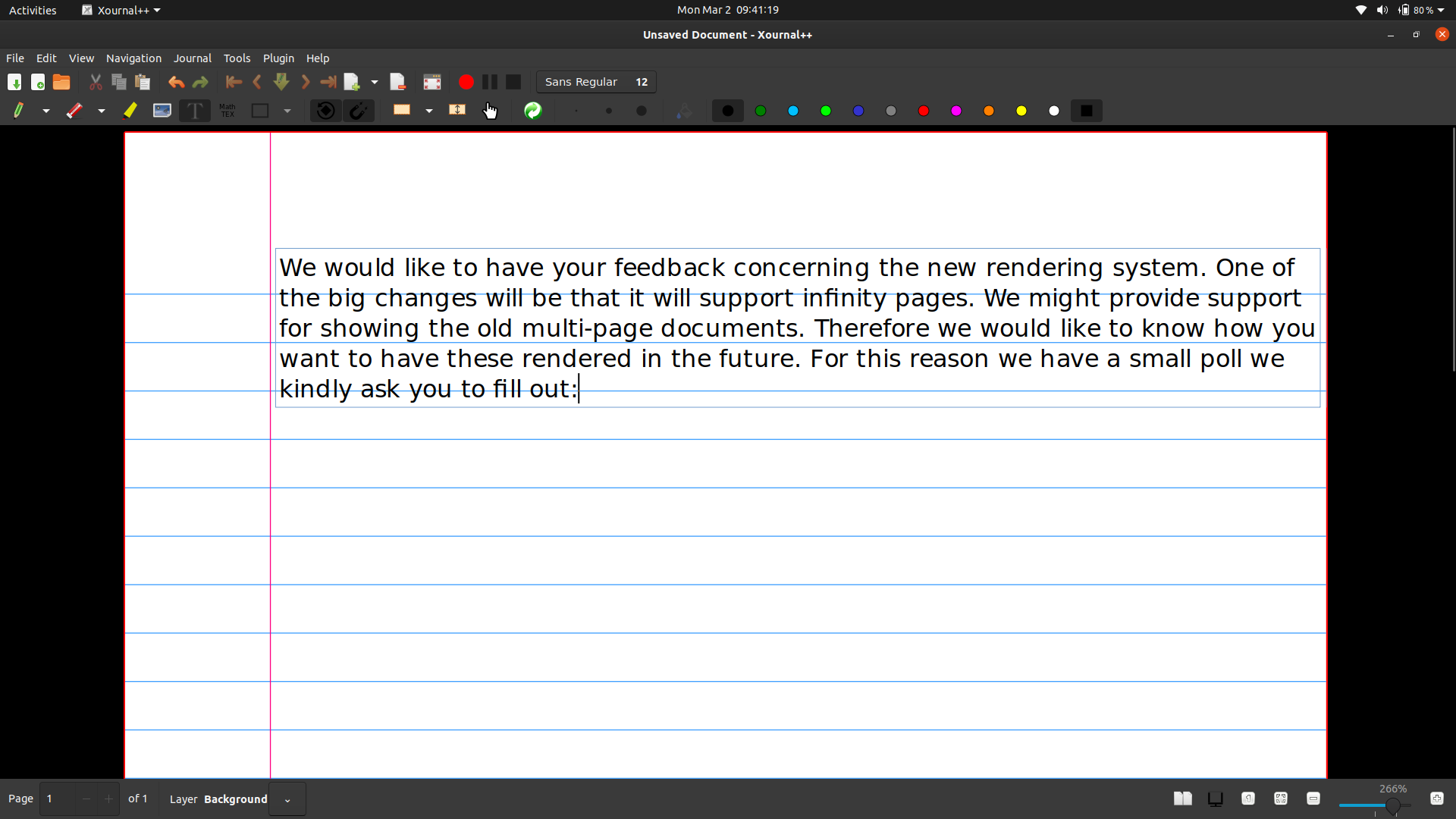Toggle the grid snapping magnet button
The width and height of the screenshot is (1456, 819).
pos(359,111)
